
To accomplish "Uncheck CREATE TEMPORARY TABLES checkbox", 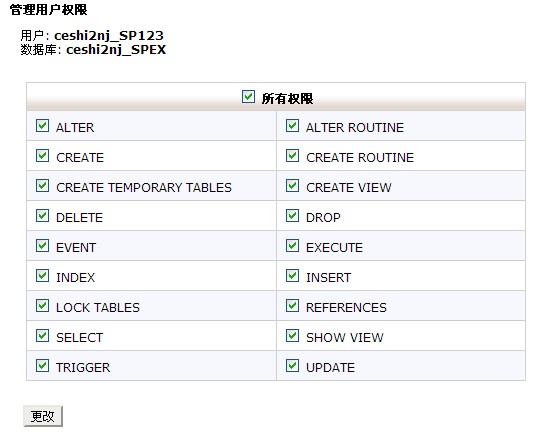I will click(x=43, y=186).
